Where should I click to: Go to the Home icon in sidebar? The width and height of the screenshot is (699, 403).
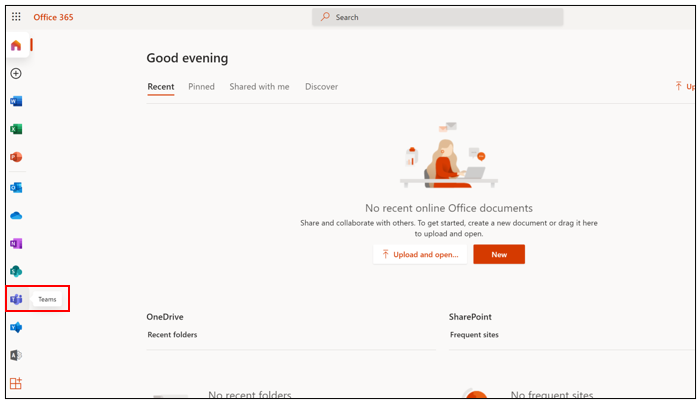[16, 45]
